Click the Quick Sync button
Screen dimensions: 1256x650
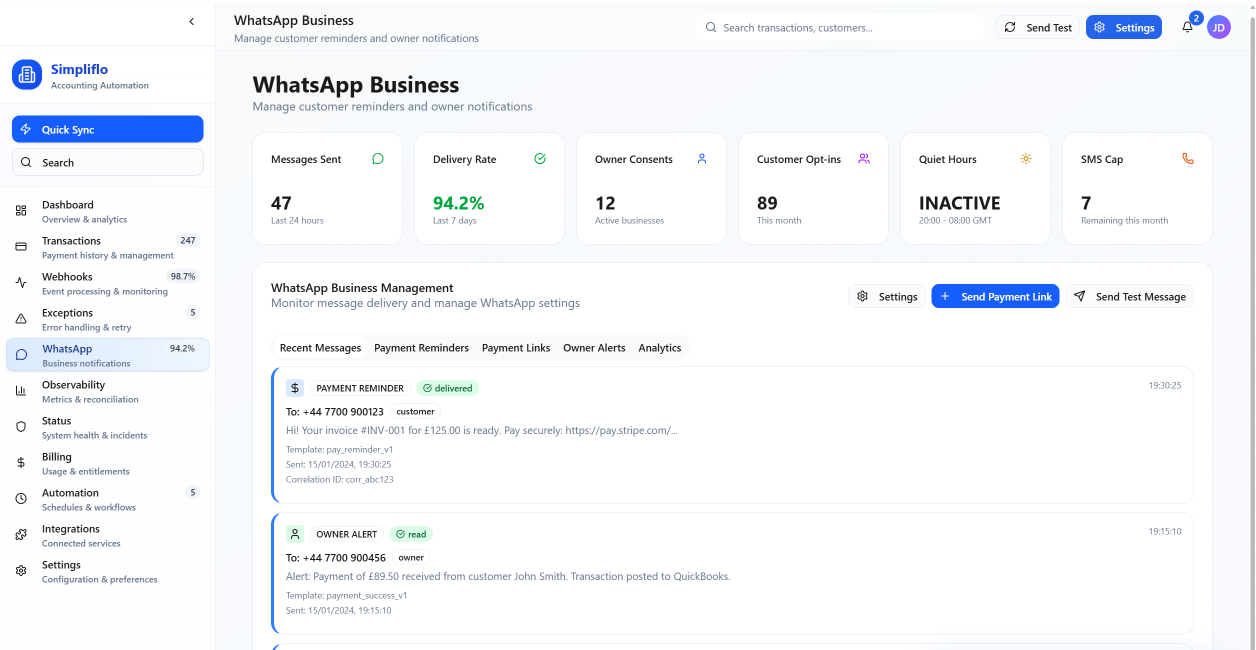coord(107,130)
